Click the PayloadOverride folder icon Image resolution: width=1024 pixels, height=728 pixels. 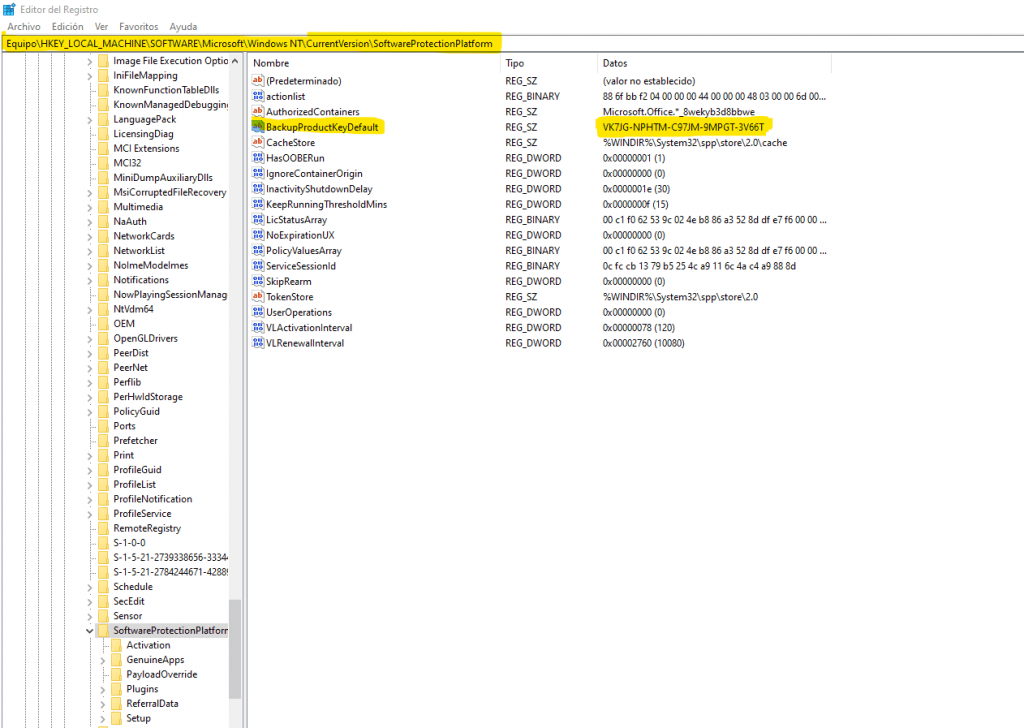tap(116, 674)
